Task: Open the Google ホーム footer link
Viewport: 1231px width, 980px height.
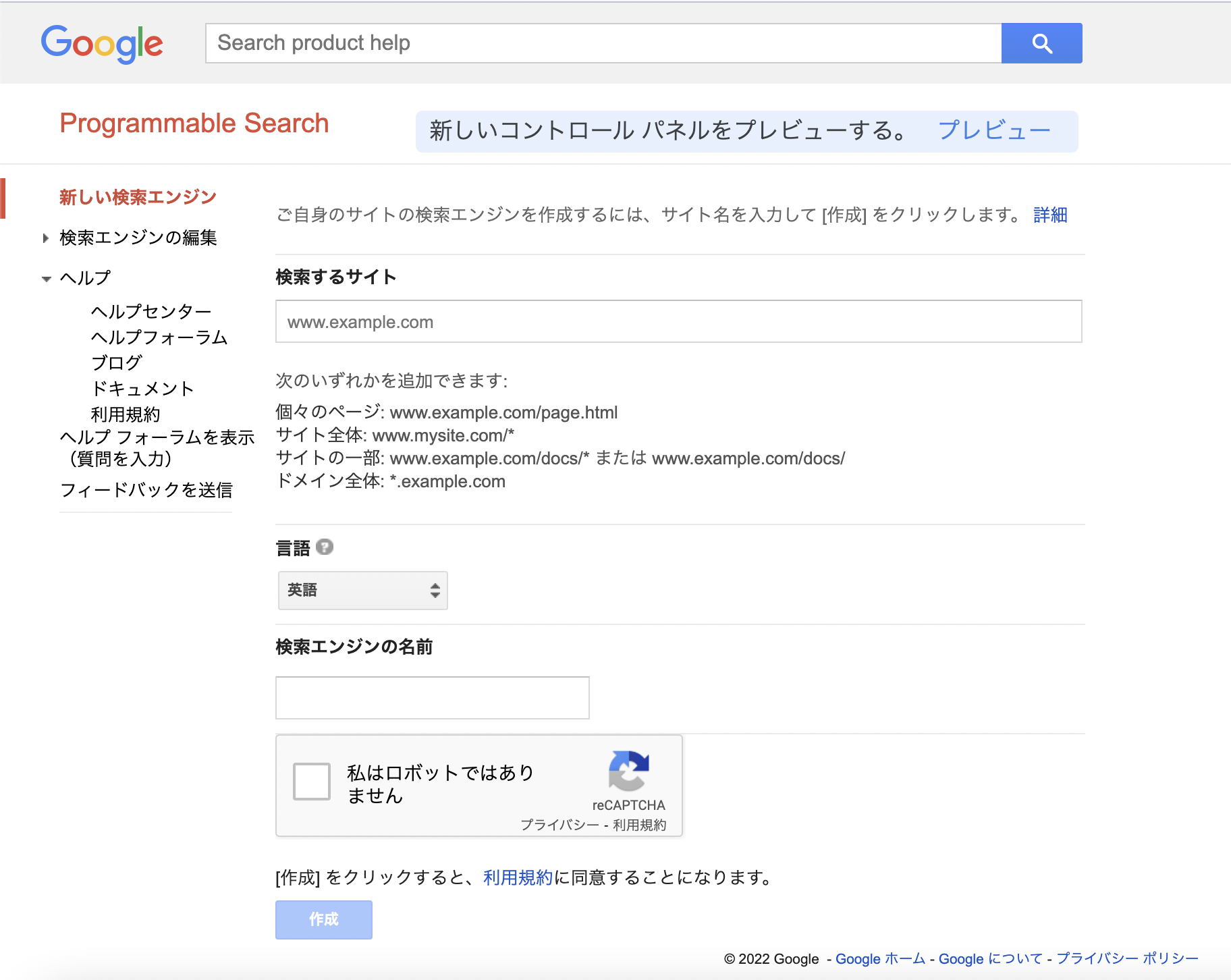Action: point(881,958)
